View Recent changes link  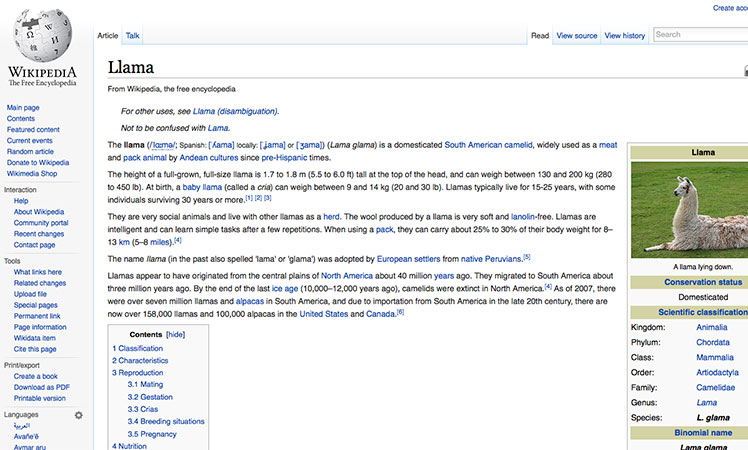click(x=39, y=234)
